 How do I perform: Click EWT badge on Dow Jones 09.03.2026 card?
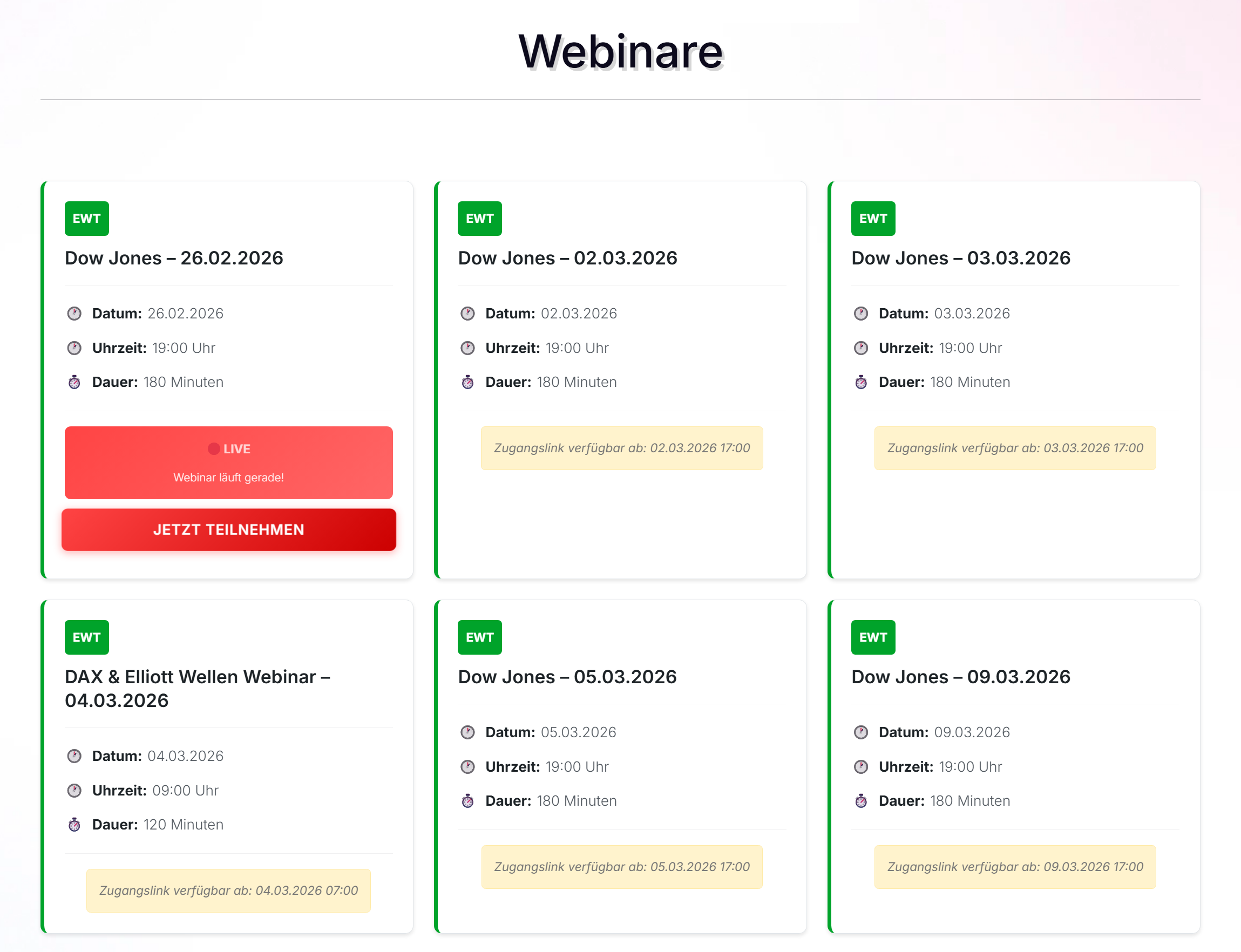pyautogui.click(x=873, y=637)
